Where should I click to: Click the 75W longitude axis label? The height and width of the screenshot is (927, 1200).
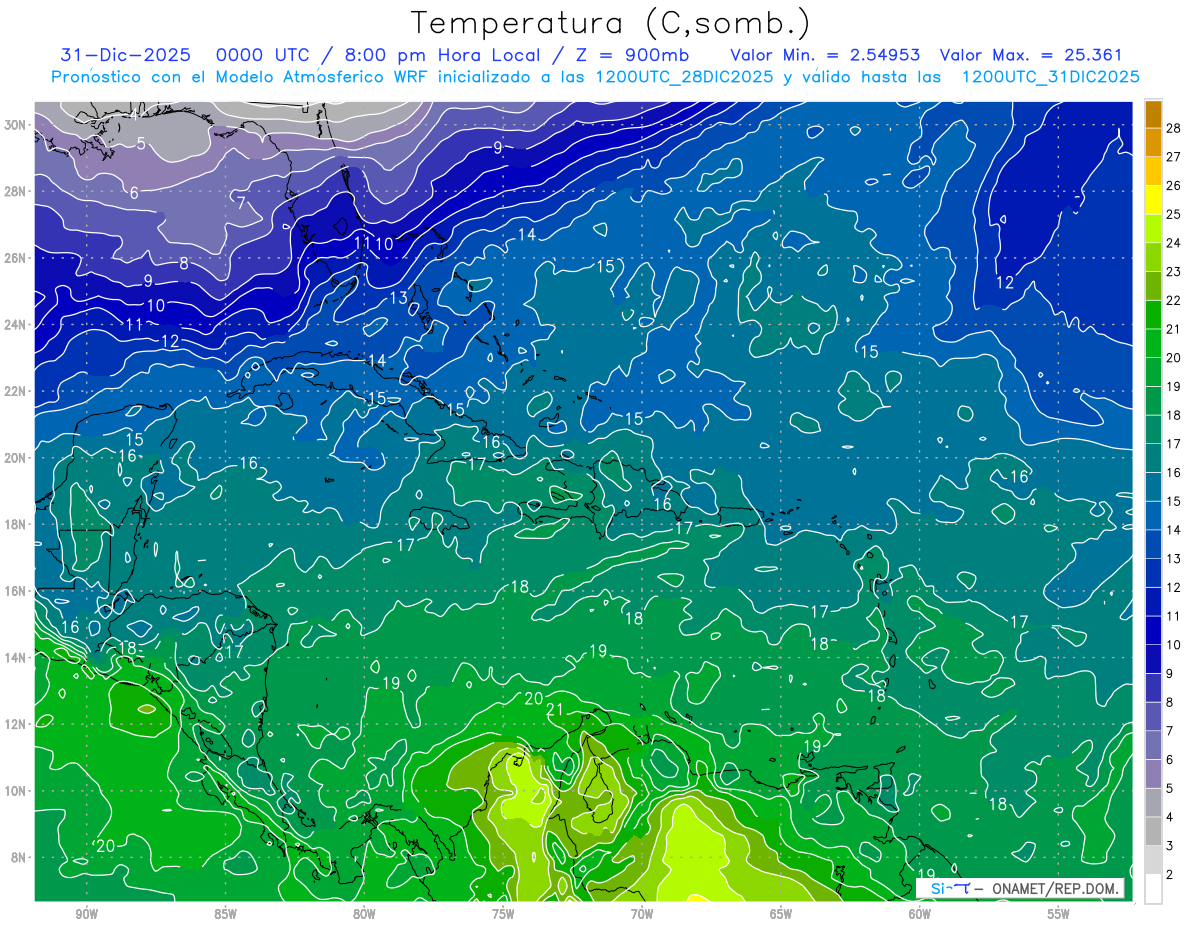point(503,914)
